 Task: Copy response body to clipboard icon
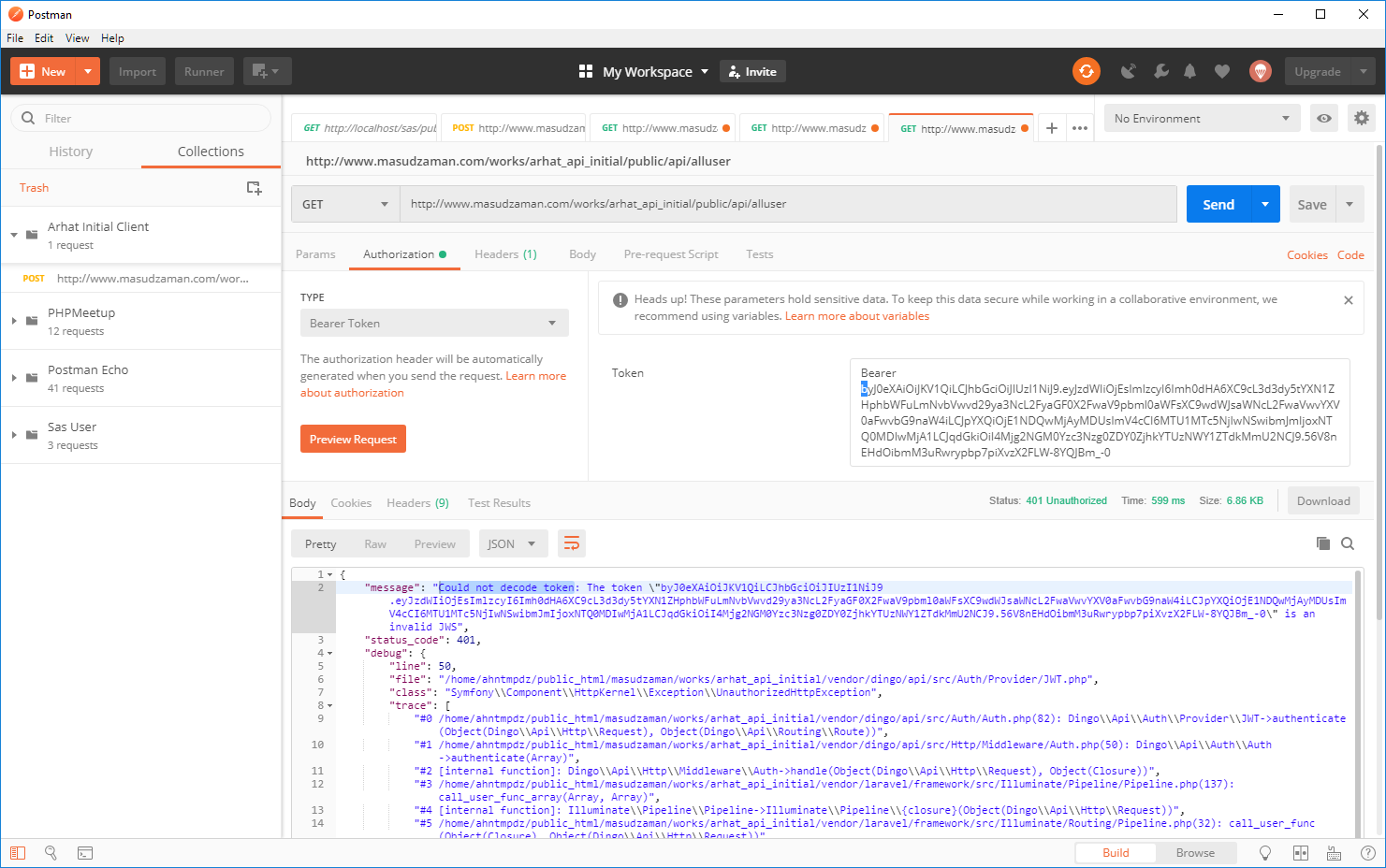(1322, 543)
